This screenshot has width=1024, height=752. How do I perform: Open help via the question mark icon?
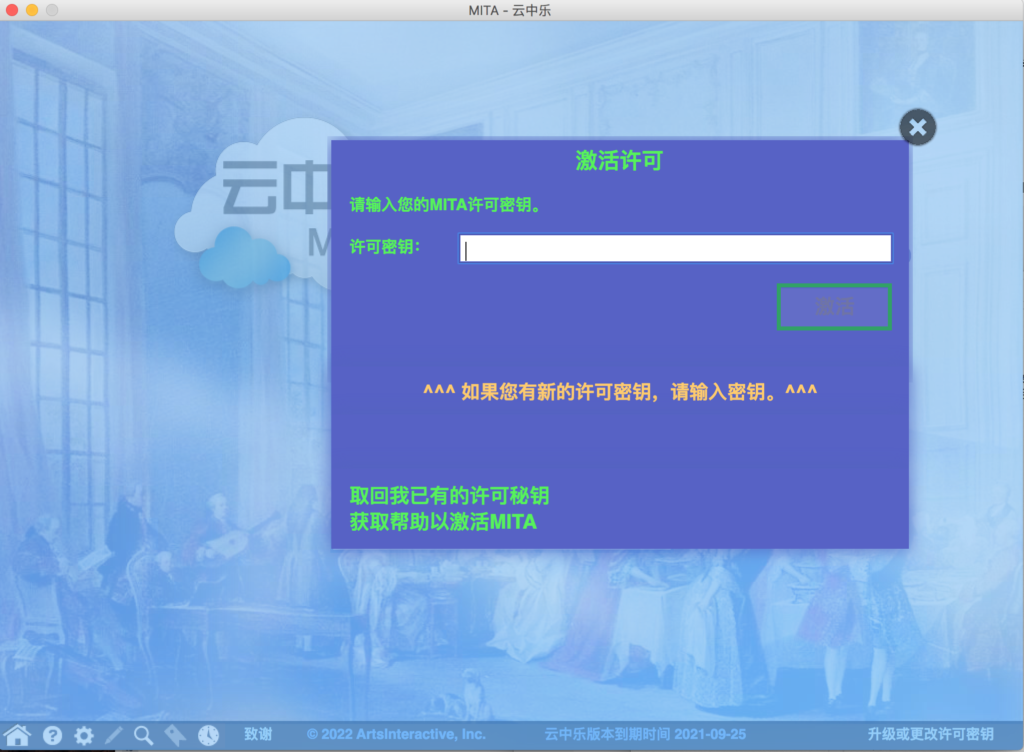pyautogui.click(x=52, y=735)
